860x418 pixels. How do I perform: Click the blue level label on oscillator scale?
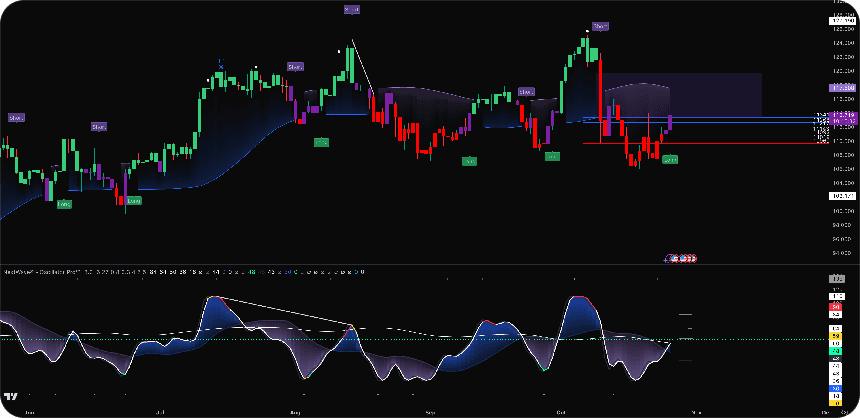pyautogui.click(x=836, y=388)
